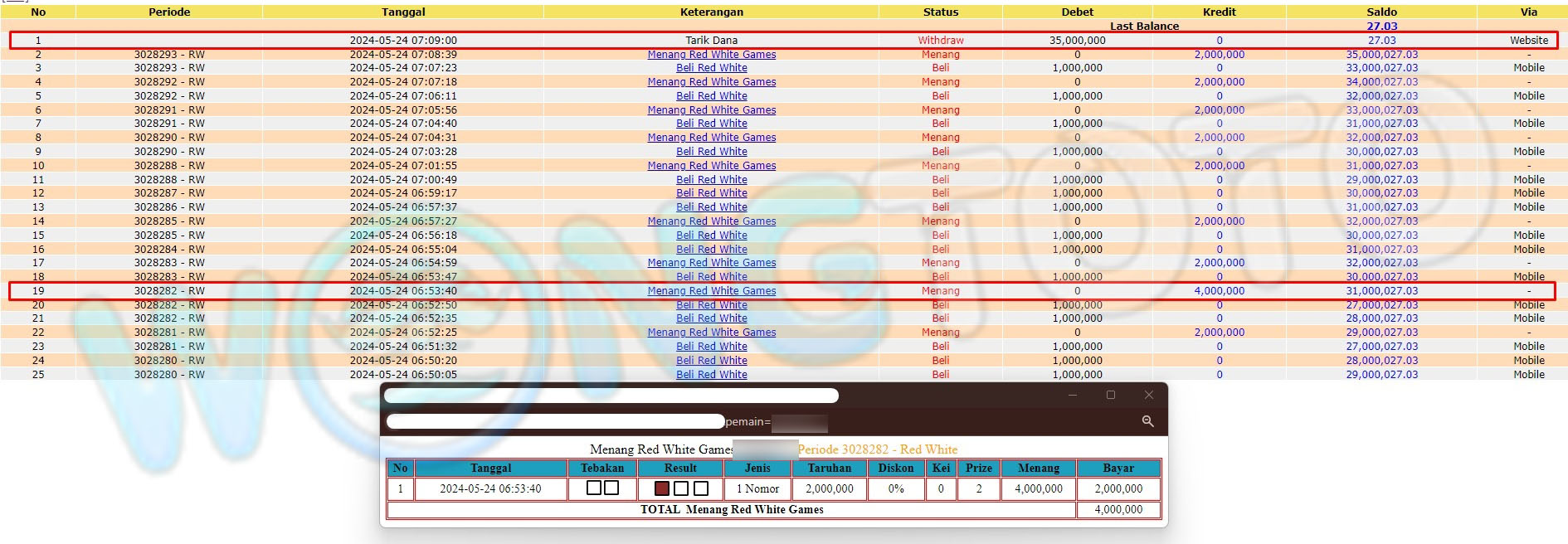
Task: Click the first empty Tebakan box
Action: 593,488
